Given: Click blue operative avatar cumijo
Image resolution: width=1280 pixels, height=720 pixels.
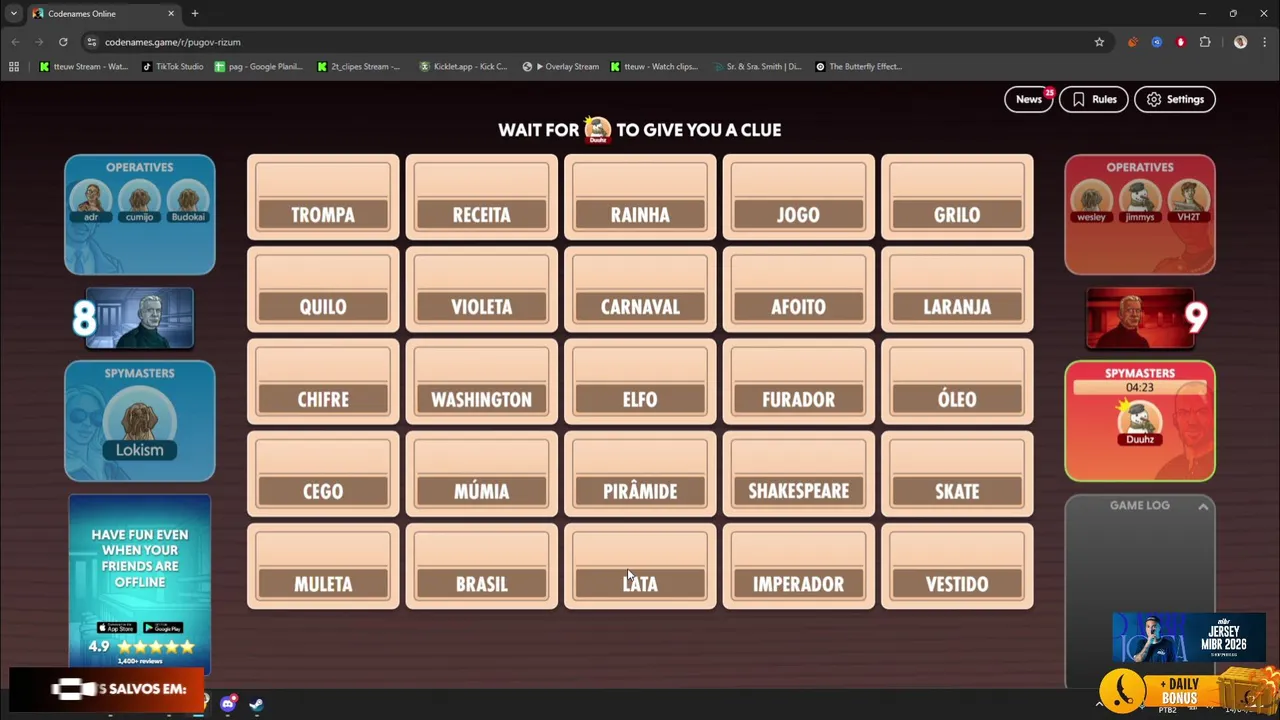Looking at the screenshot, I should (139, 201).
